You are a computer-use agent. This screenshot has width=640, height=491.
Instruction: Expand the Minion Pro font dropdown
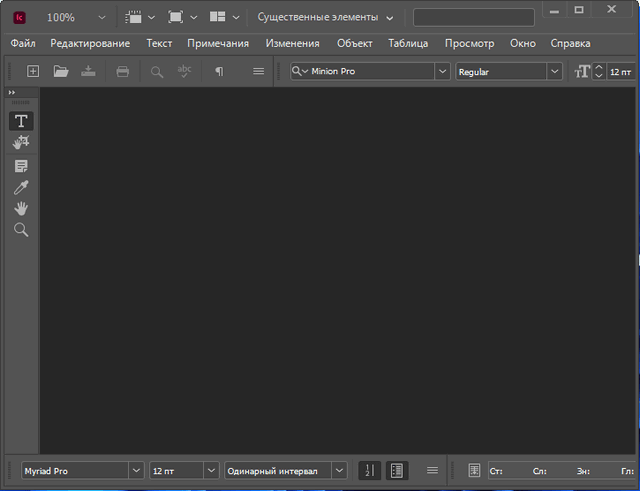tap(441, 71)
